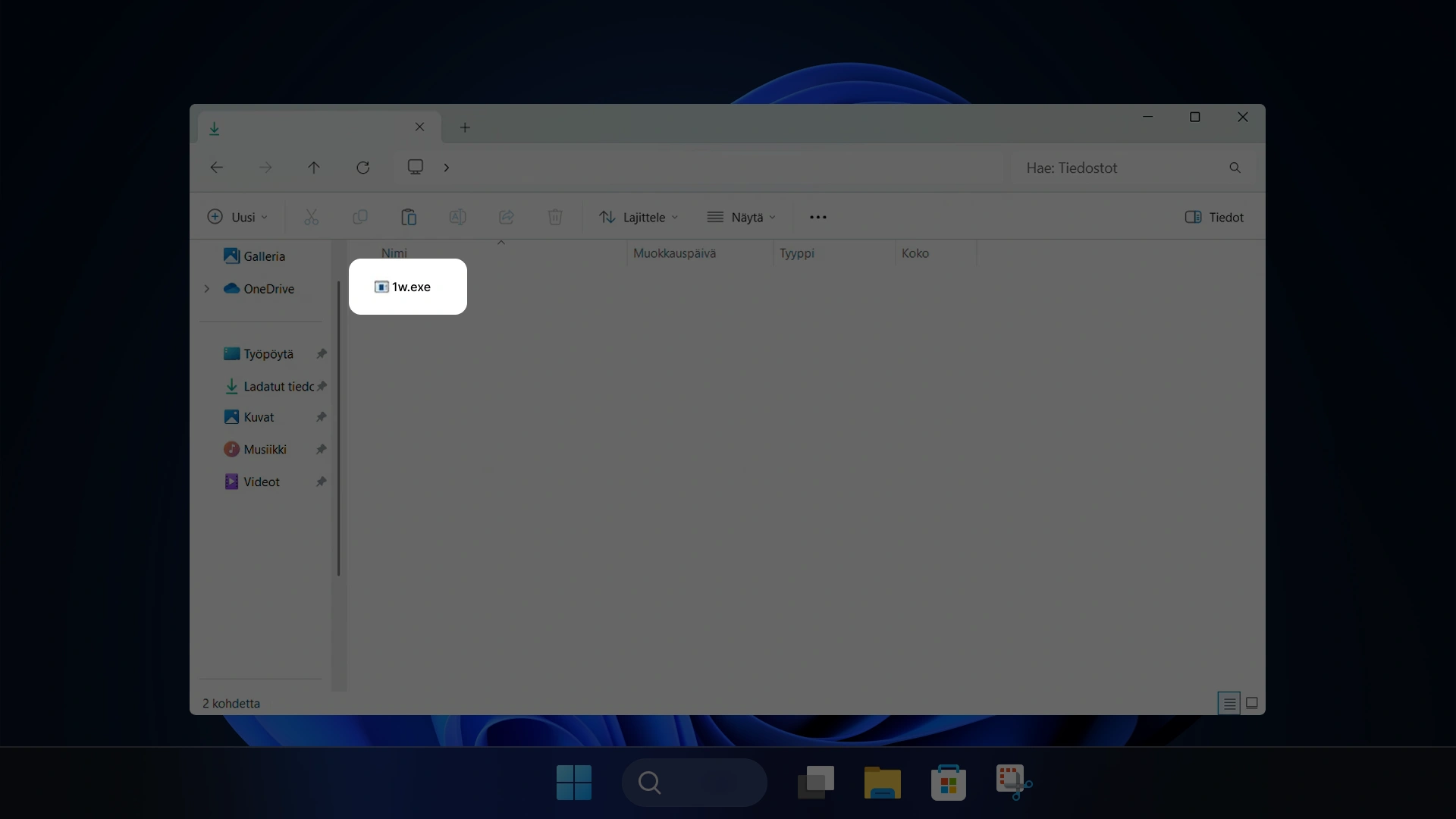This screenshot has height=819, width=1456.
Task: Click the search magnifier in the search box
Action: pyautogui.click(x=1235, y=168)
